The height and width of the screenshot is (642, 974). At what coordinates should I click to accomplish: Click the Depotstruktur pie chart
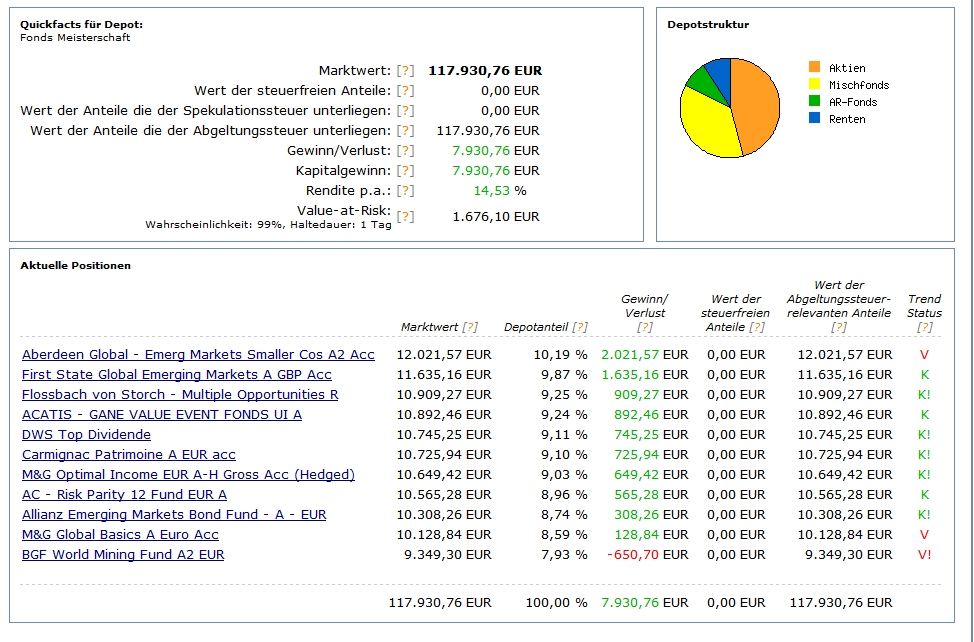point(729,108)
